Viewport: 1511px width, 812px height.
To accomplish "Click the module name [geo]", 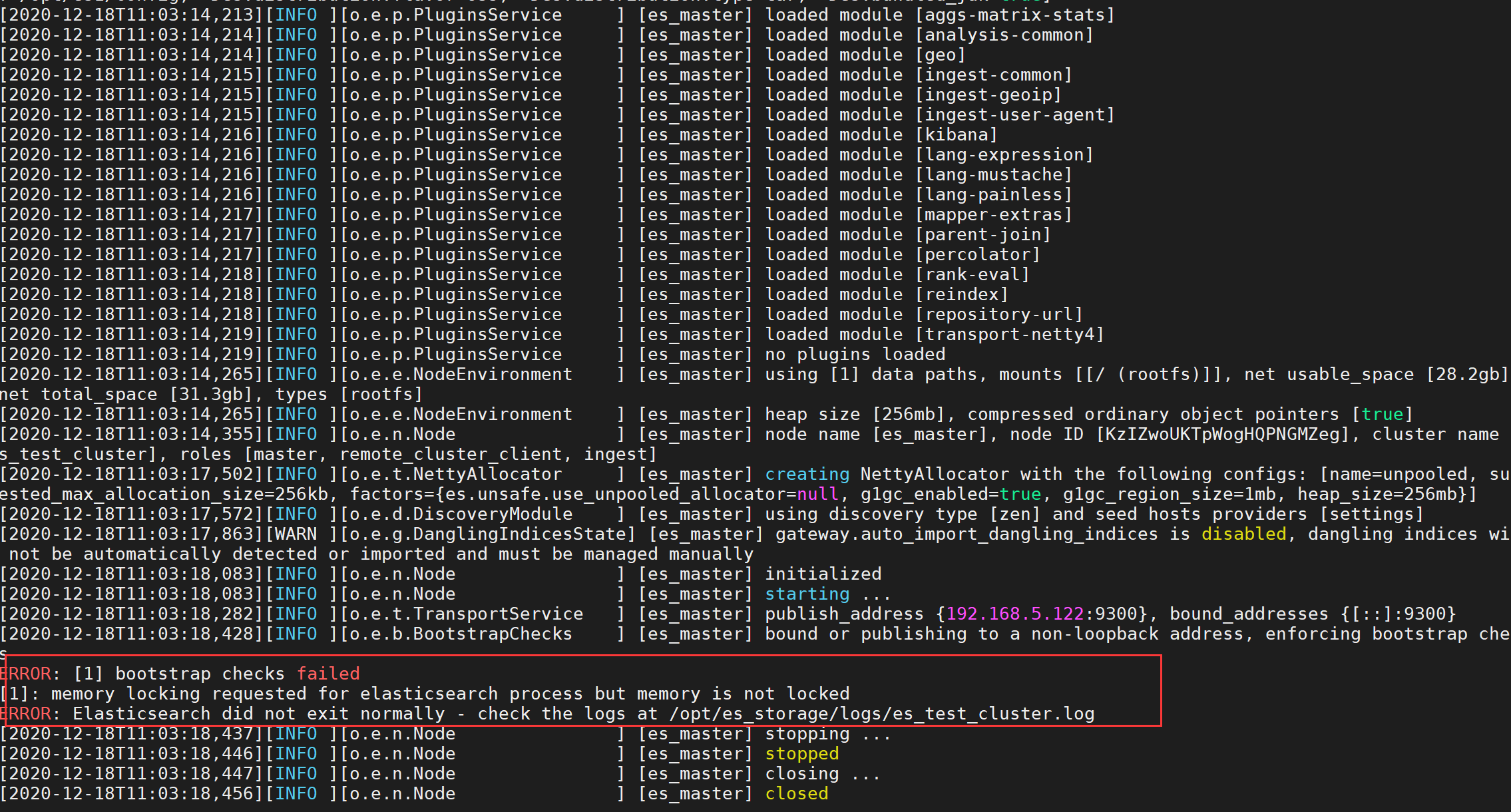I will pyautogui.click(x=941, y=55).
